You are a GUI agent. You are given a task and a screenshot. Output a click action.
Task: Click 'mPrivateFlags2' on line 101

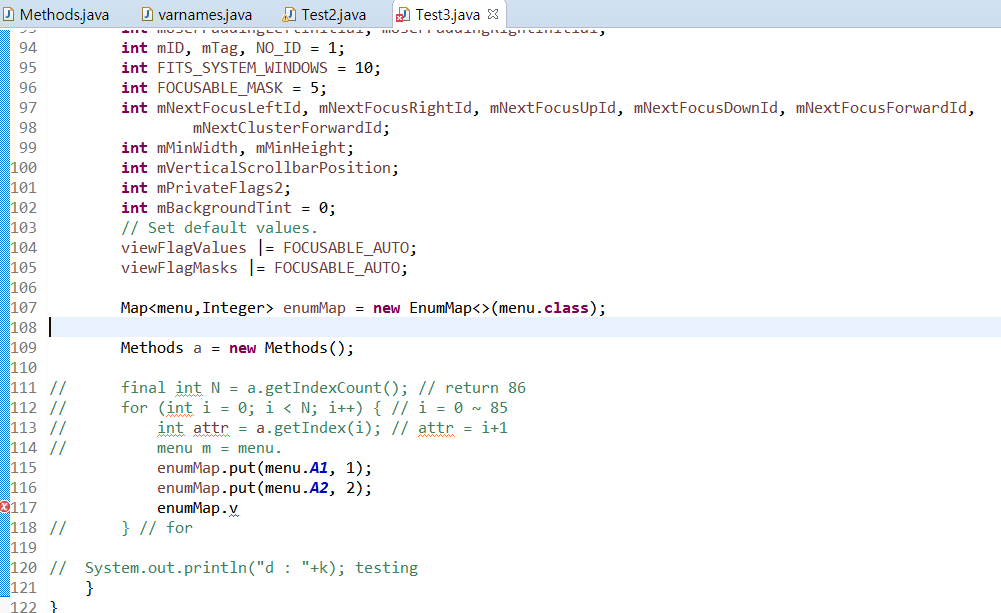[220, 188]
